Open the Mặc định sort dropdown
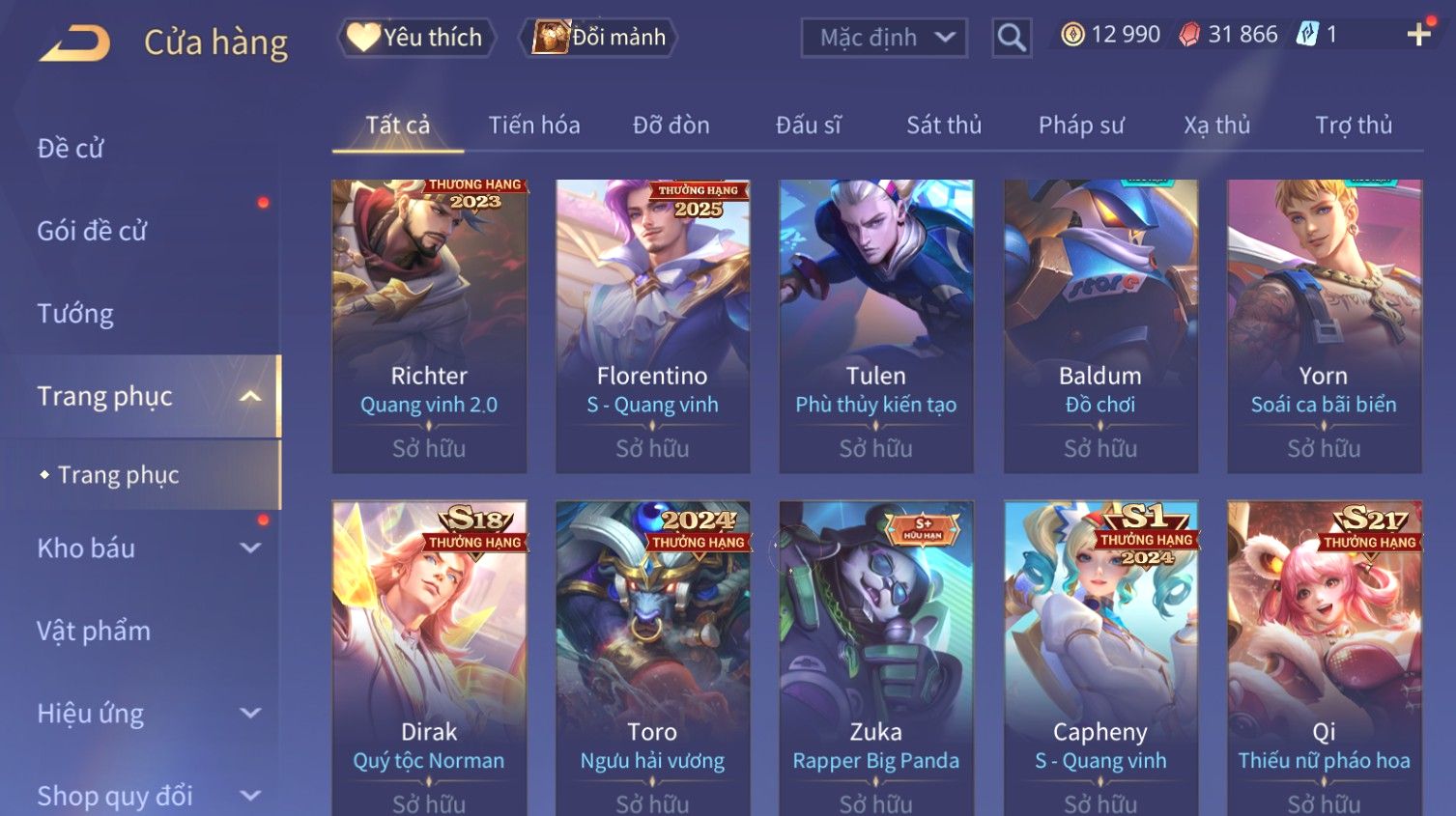 (884, 38)
